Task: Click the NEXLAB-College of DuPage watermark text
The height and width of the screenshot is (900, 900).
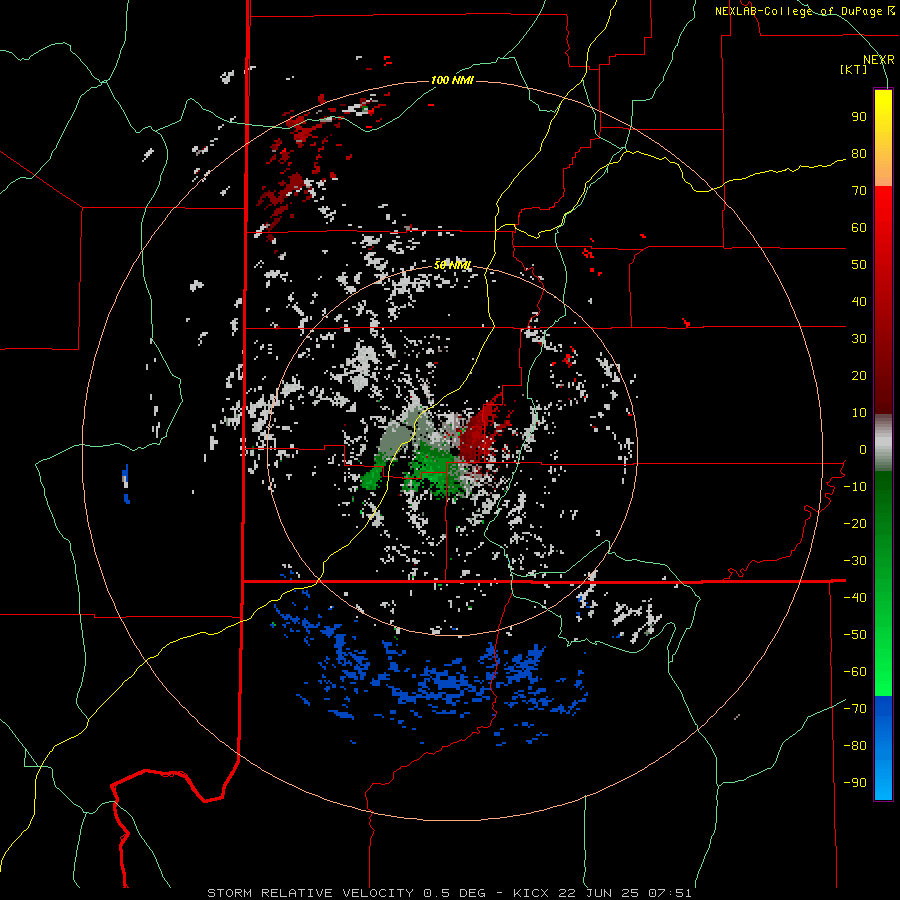Action: (x=805, y=11)
